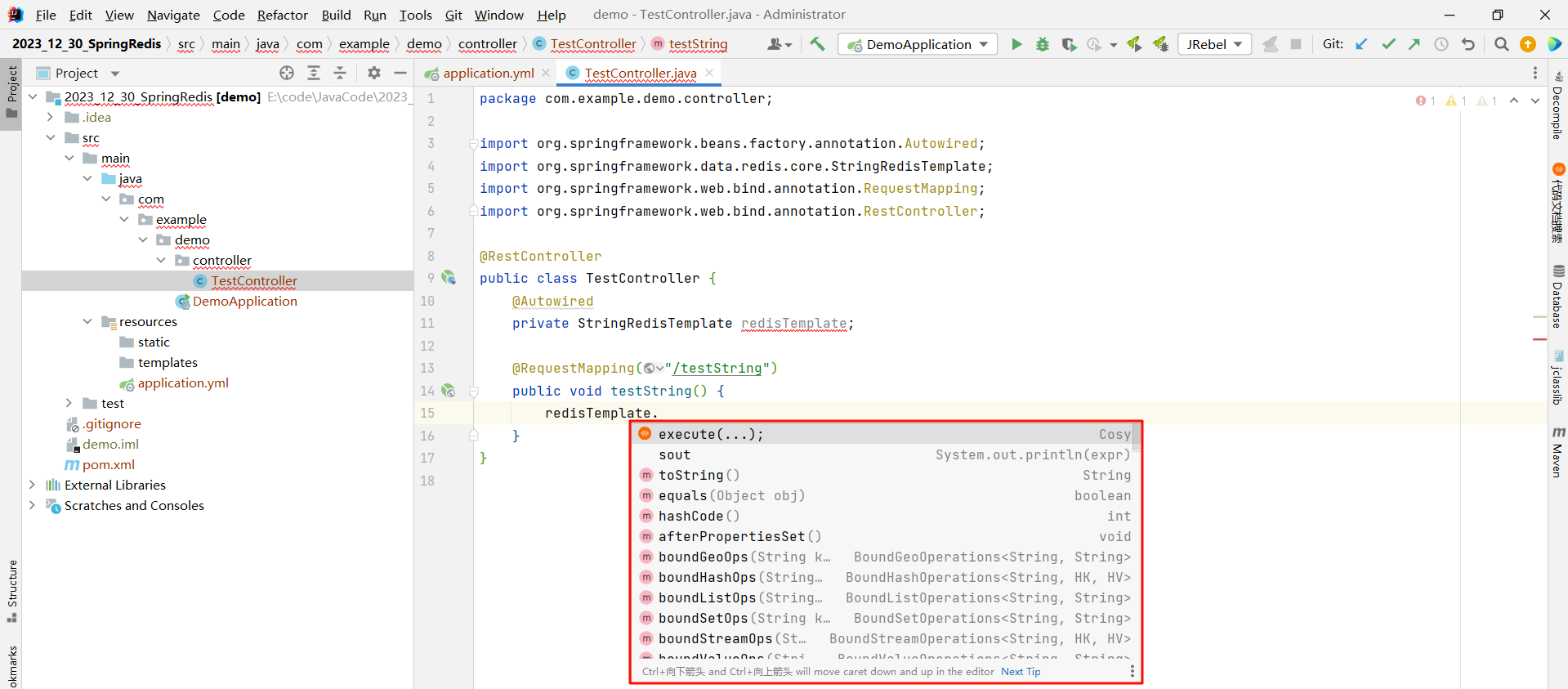The image size is (1568, 689).
Task: Expand All icon in Project panel
Action: (314, 73)
